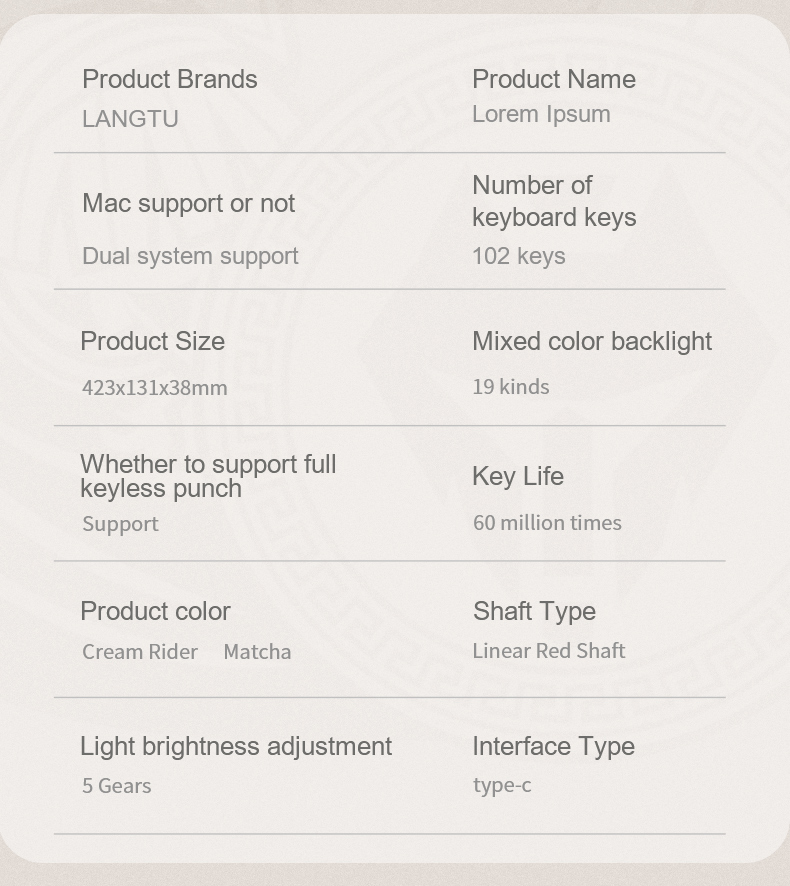Click the Key Life label
The image size is (790, 886).
click(x=517, y=476)
